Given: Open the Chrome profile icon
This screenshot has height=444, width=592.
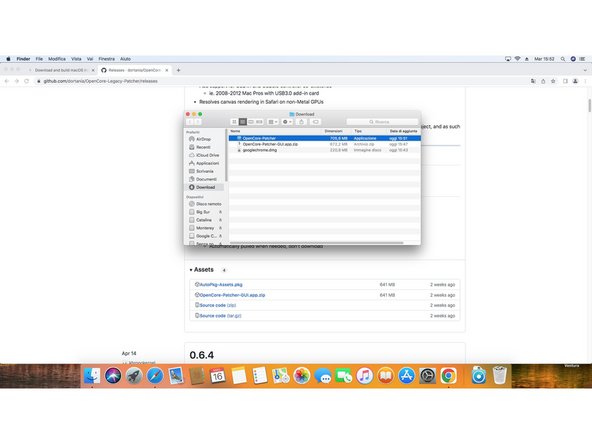Looking at the screenshot, I should click(x=575, y=81).
